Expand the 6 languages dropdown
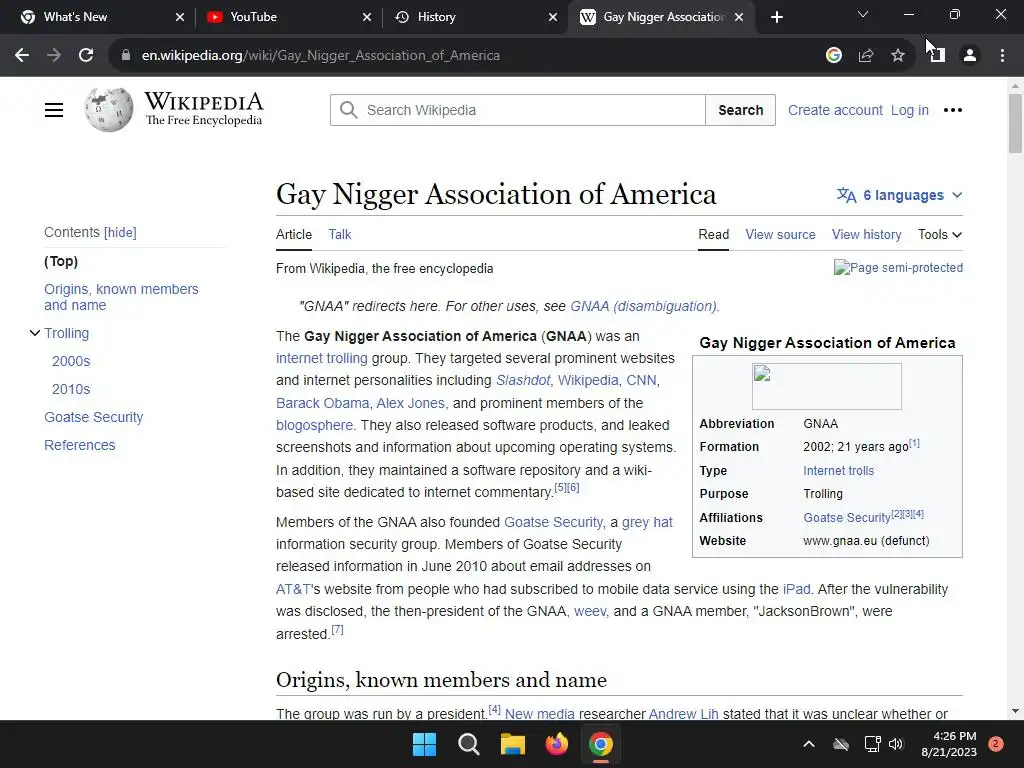 pyautogui.click(x=900, y=195)
